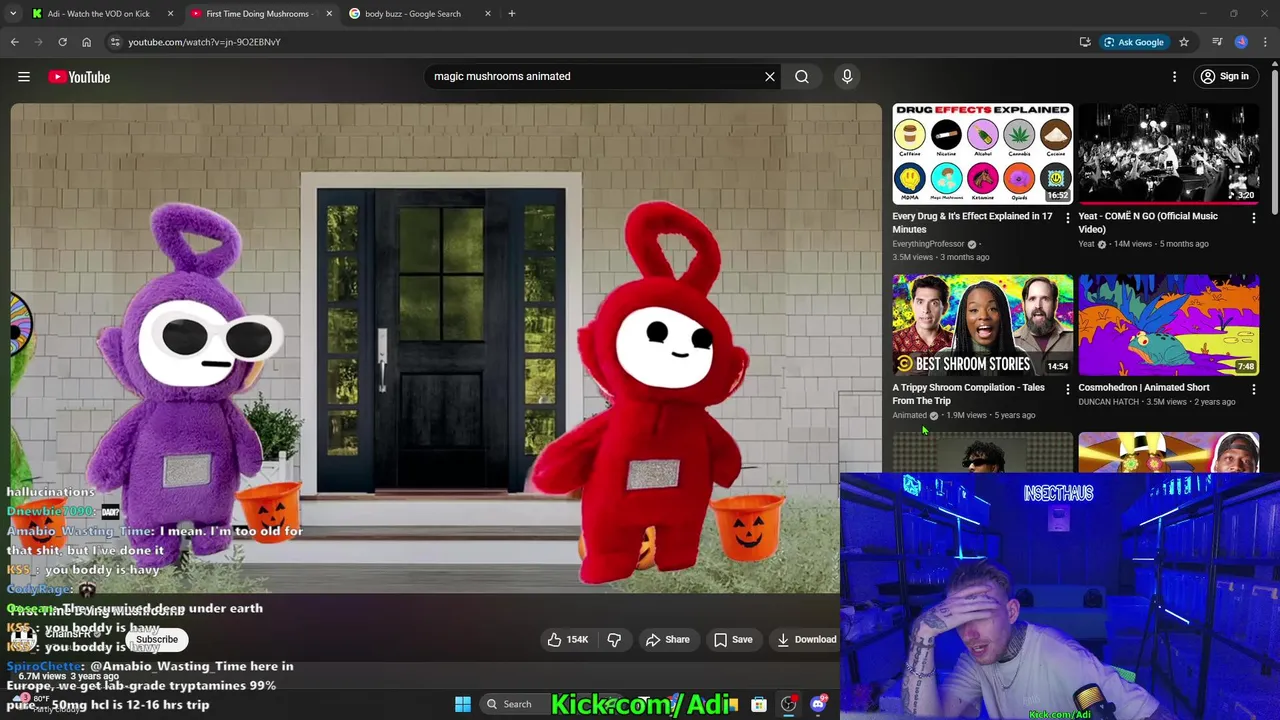Click the YouTube page vertical scrollbar
The height and width of the screenshot is (720, 1280).
click(1274, 140)
